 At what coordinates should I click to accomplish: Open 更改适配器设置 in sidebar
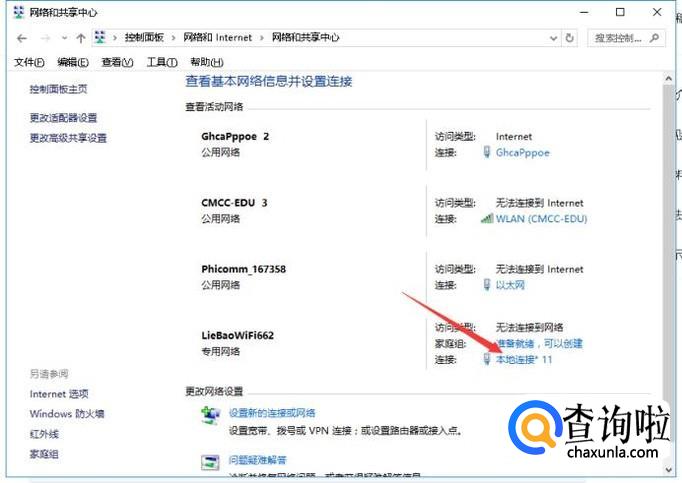[63, 117]
